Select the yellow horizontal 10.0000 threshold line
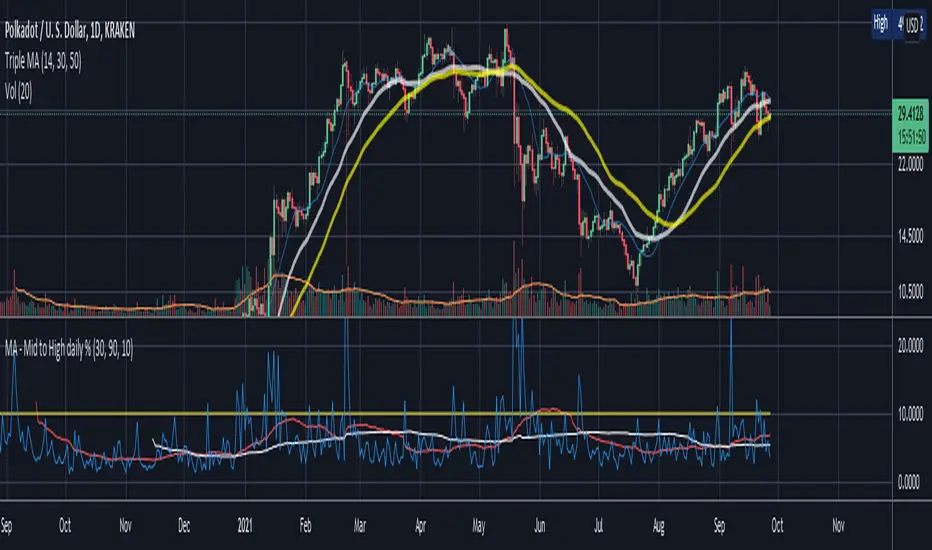Image resolution: width=932 pixels, height=550 pixels. pos(385,413)
